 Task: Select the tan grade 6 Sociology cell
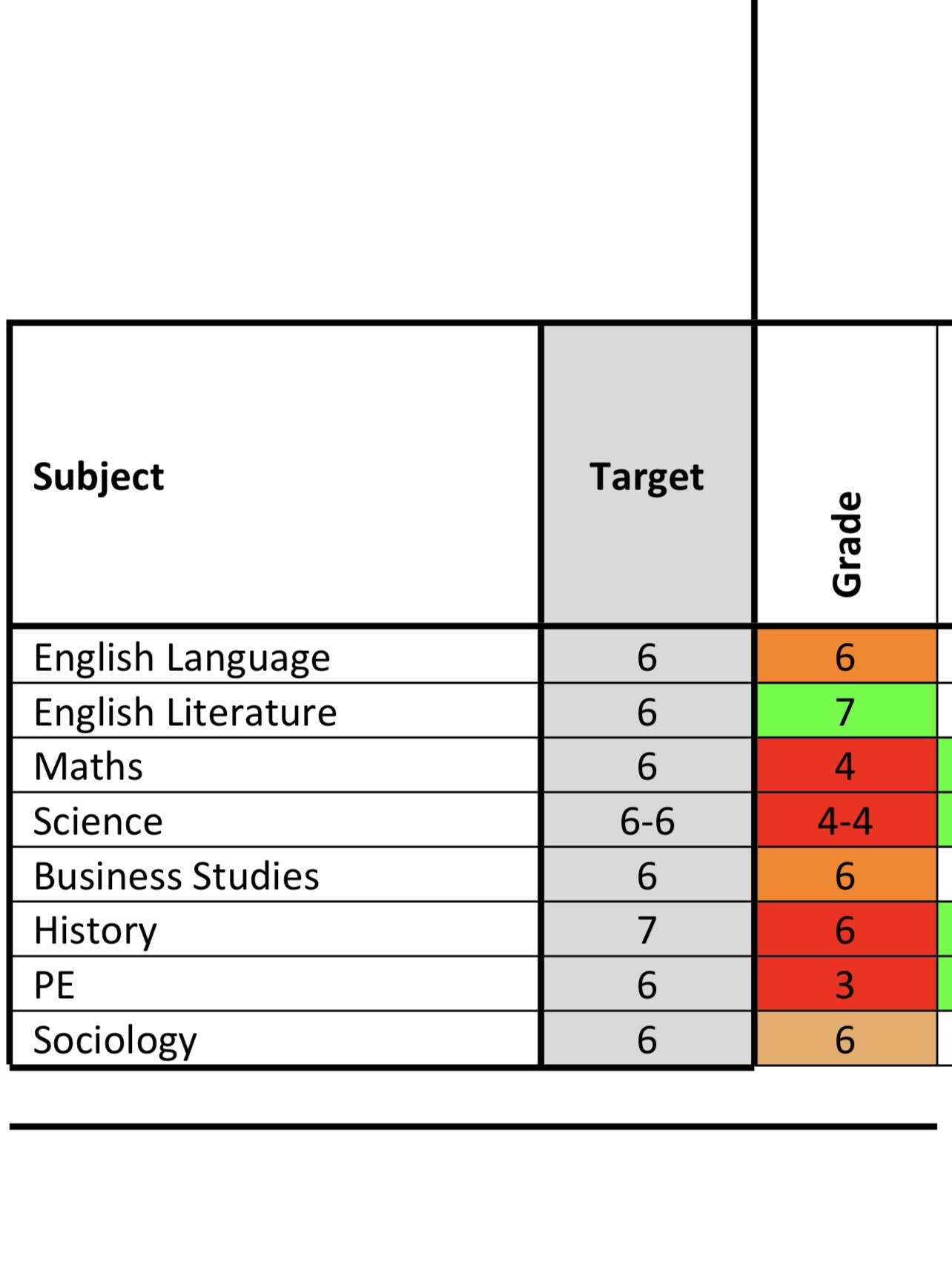847,1039
